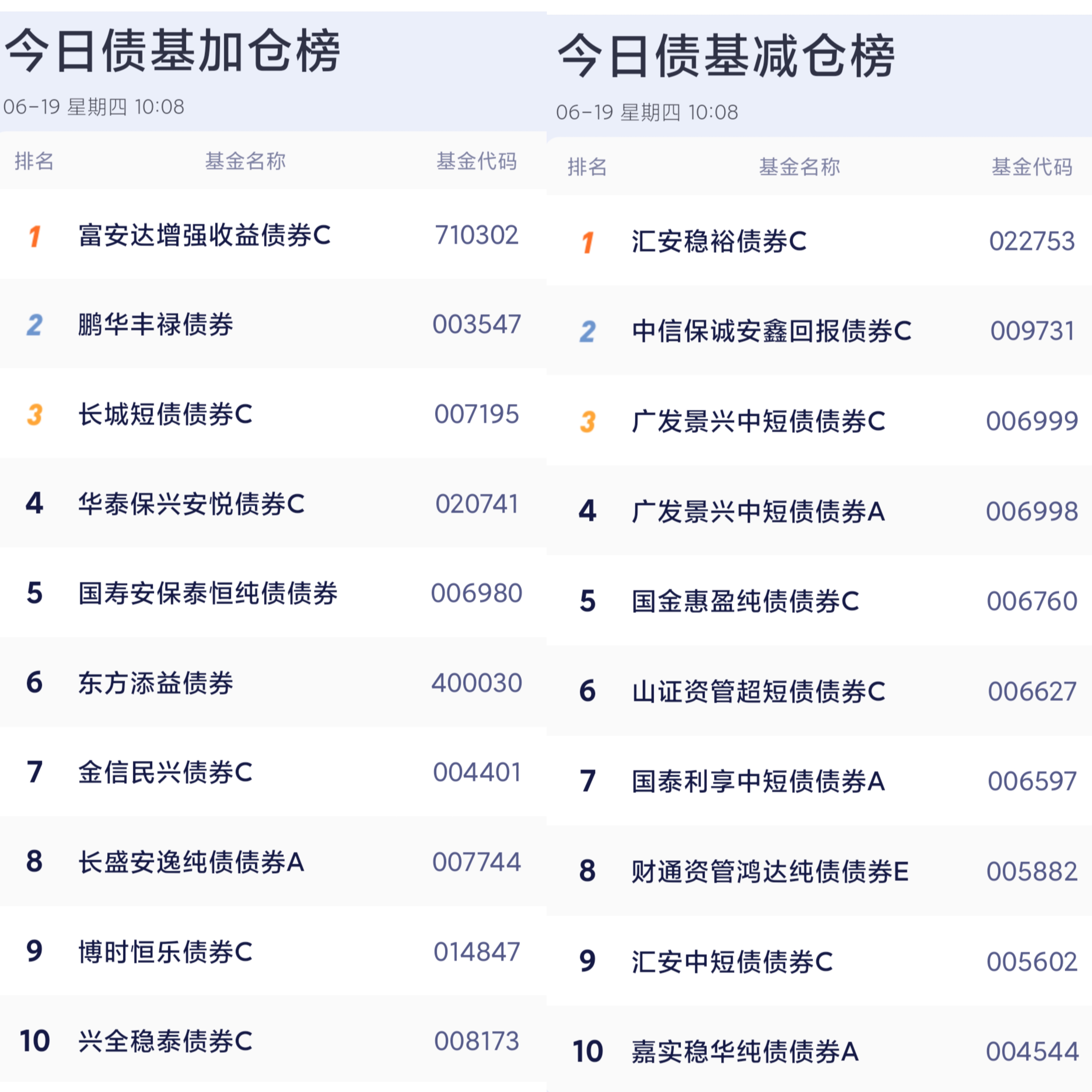
Task: Click fund code 006627
Action: 1032,691
